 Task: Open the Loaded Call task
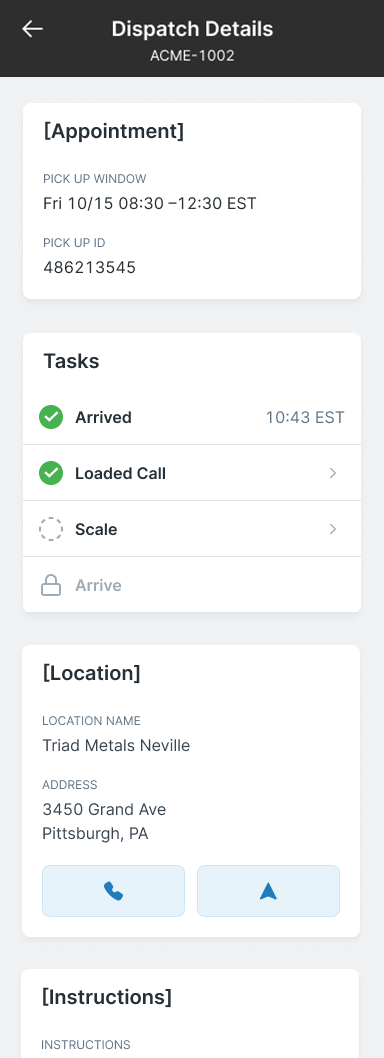(x=192, y=473)
